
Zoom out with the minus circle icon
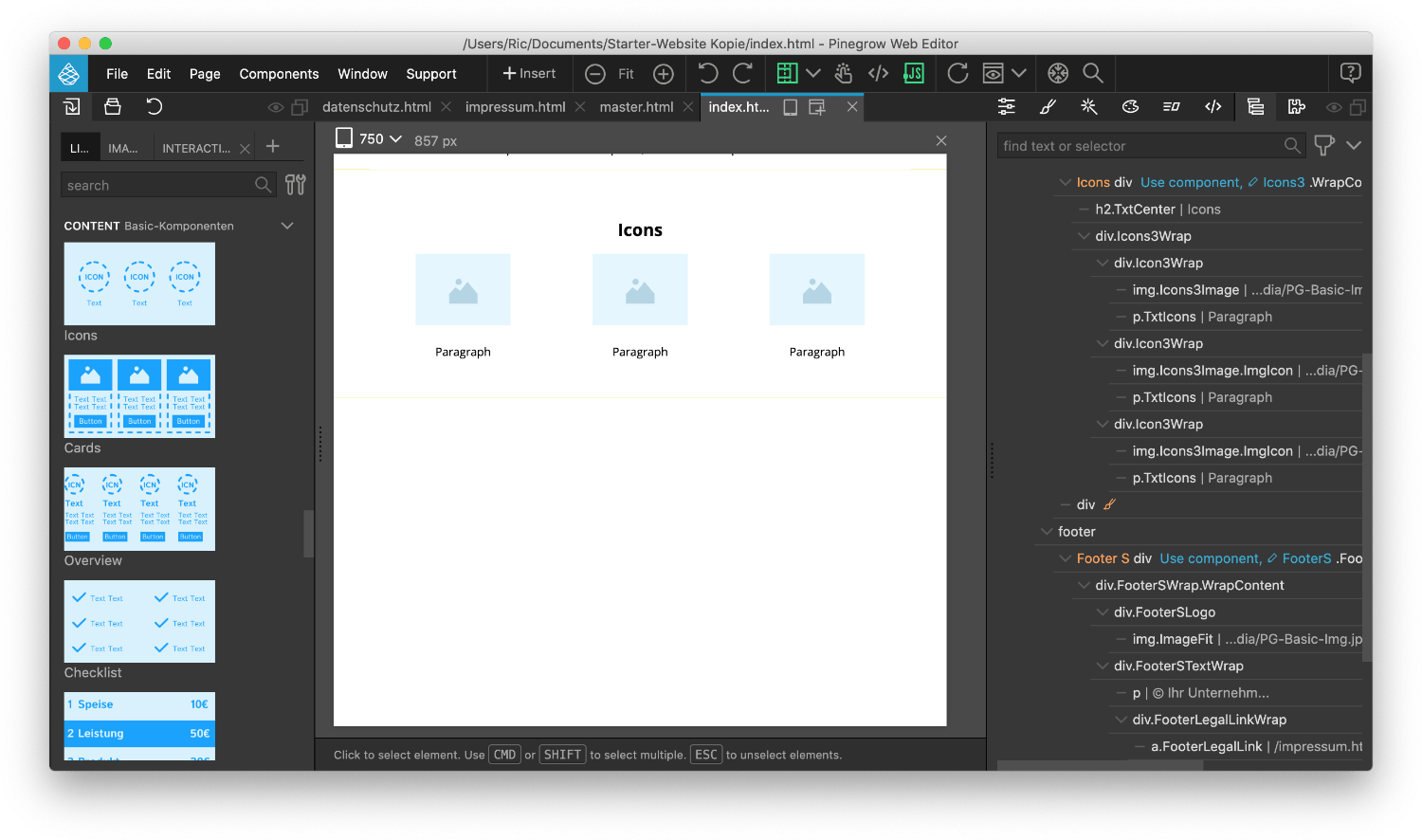coord(595,74)
